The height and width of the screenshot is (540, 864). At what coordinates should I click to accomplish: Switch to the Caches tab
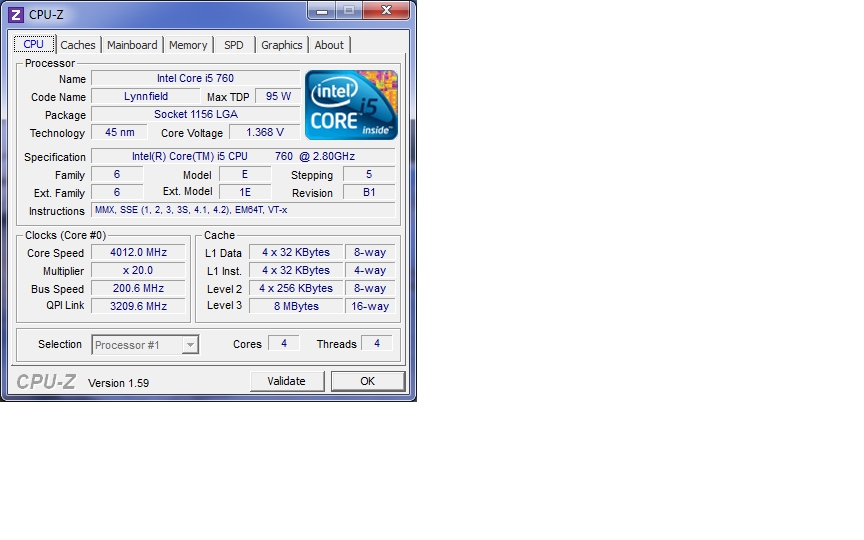(x=78, y=45)
